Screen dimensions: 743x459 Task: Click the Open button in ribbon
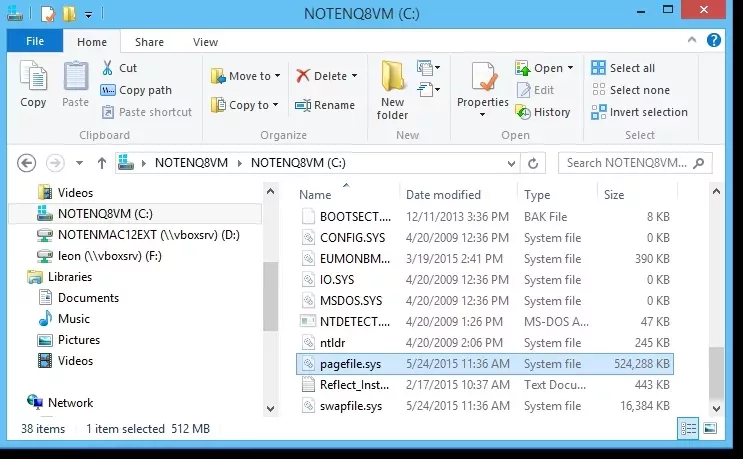click(x=544, y=68)
